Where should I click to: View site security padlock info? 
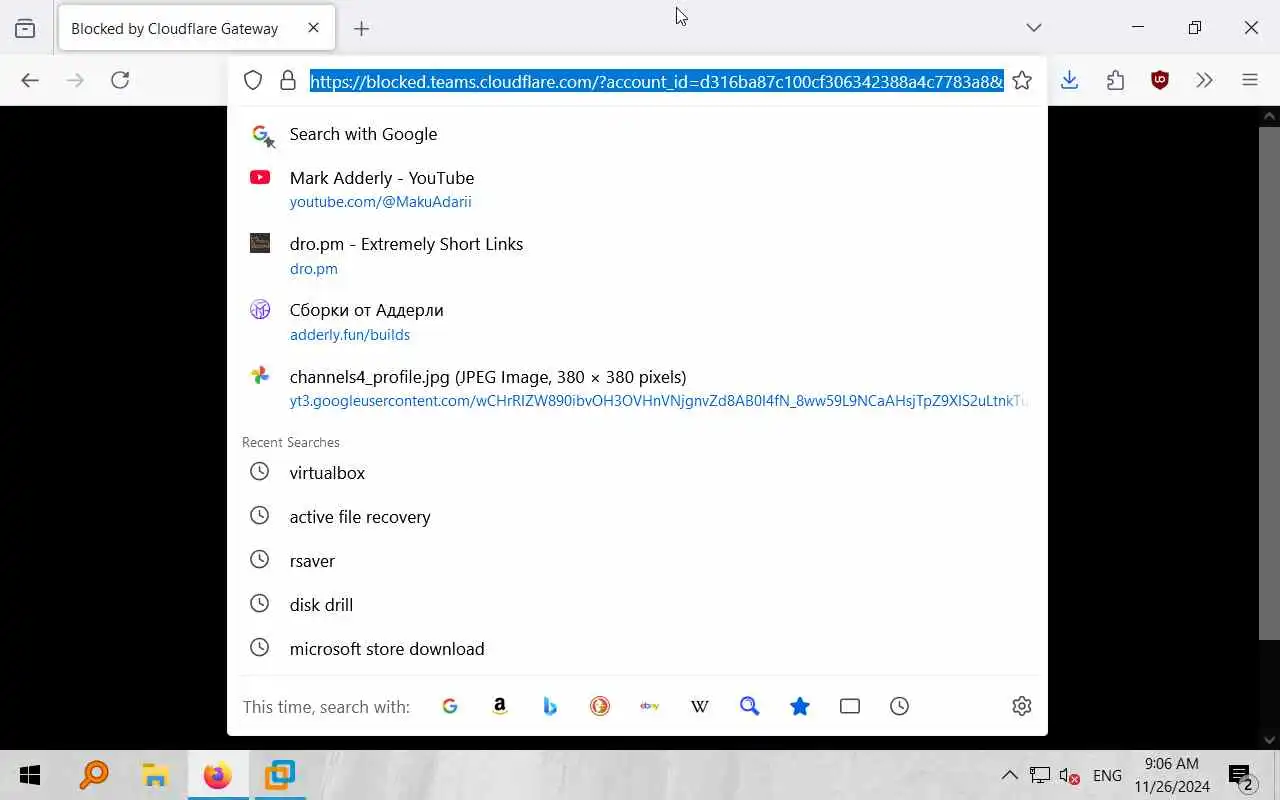pos(288,81)
